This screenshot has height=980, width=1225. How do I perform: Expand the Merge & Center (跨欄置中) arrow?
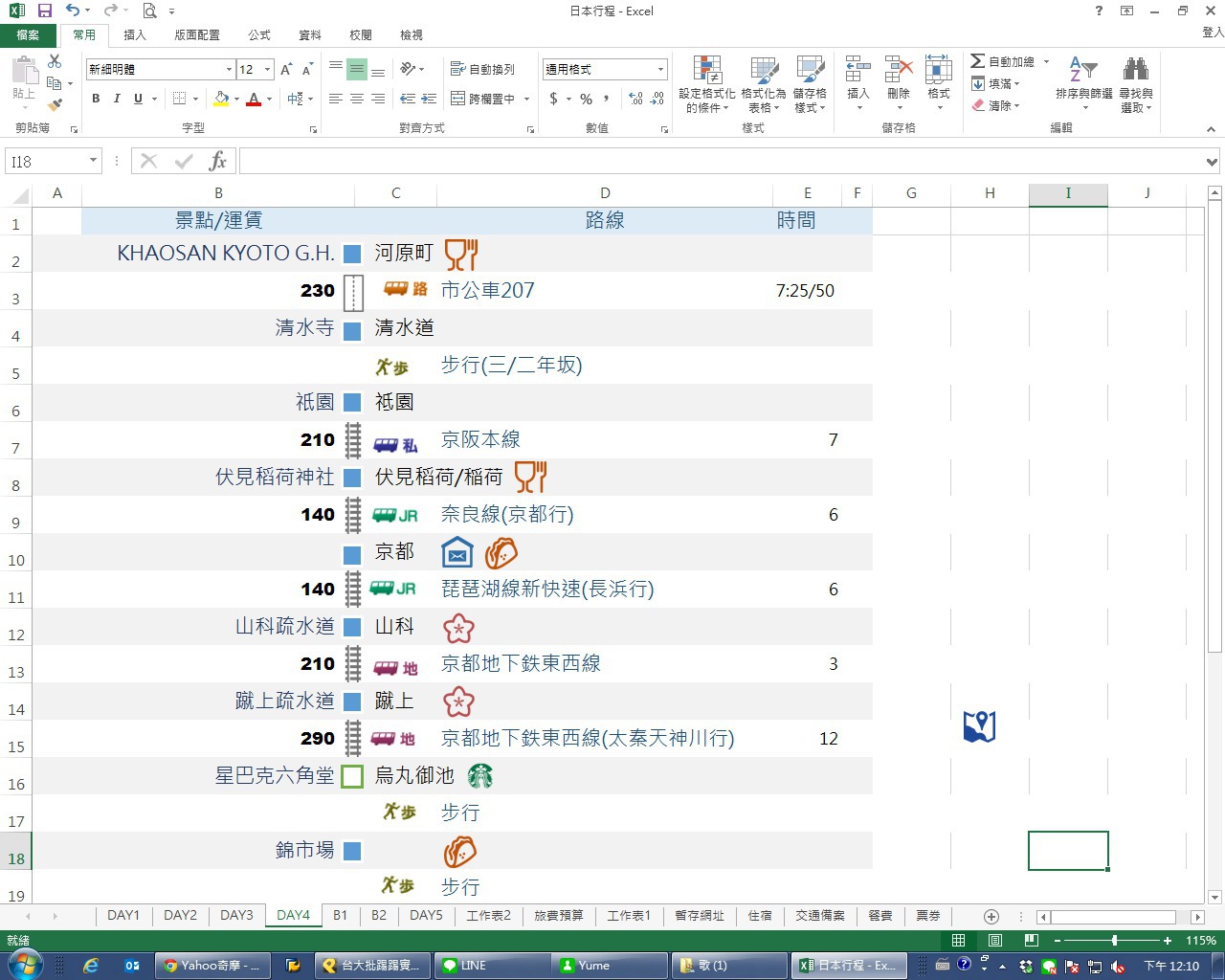click(x=527, y=99)
